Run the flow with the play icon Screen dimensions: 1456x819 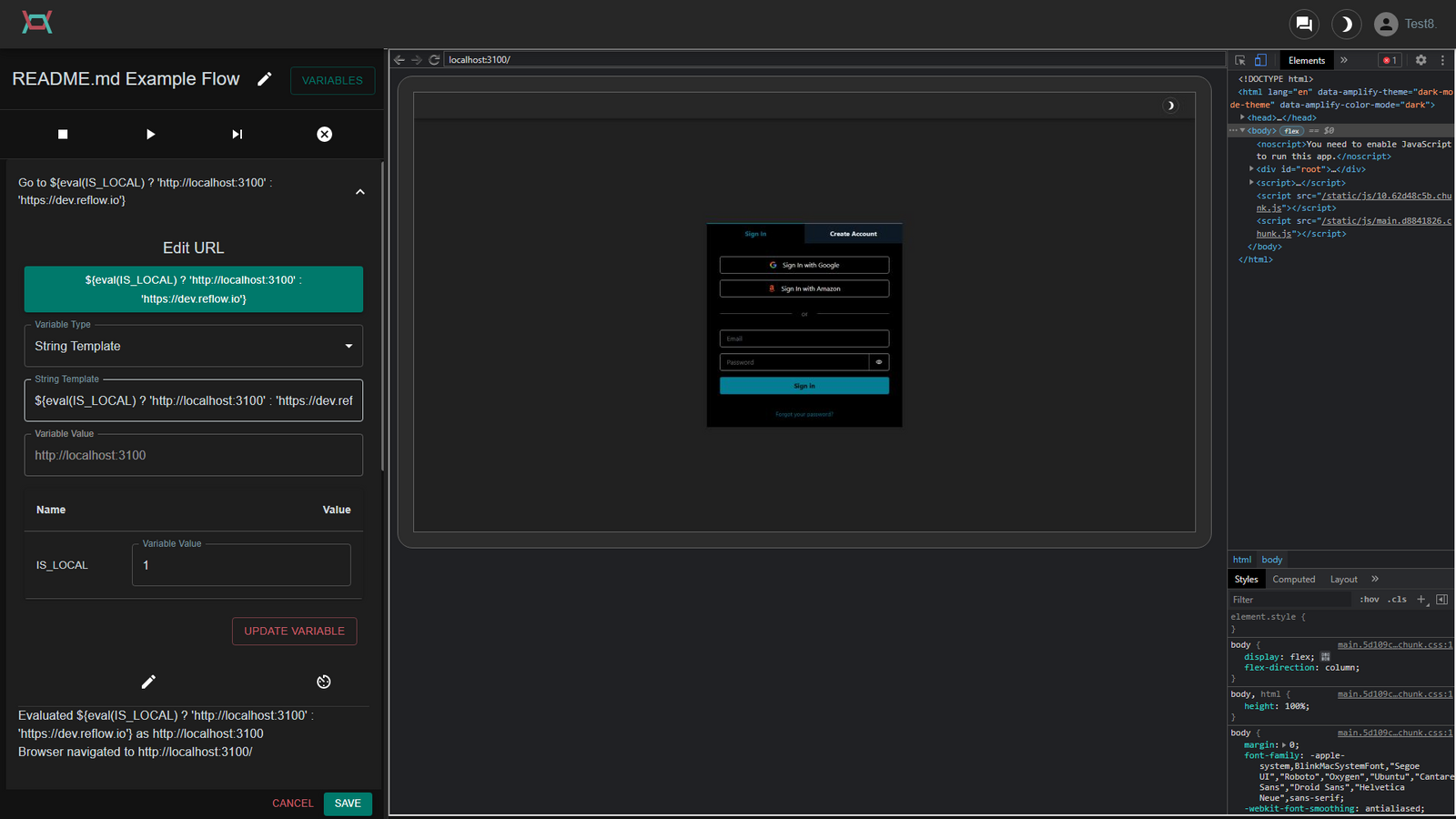click(x=149, y=134)
